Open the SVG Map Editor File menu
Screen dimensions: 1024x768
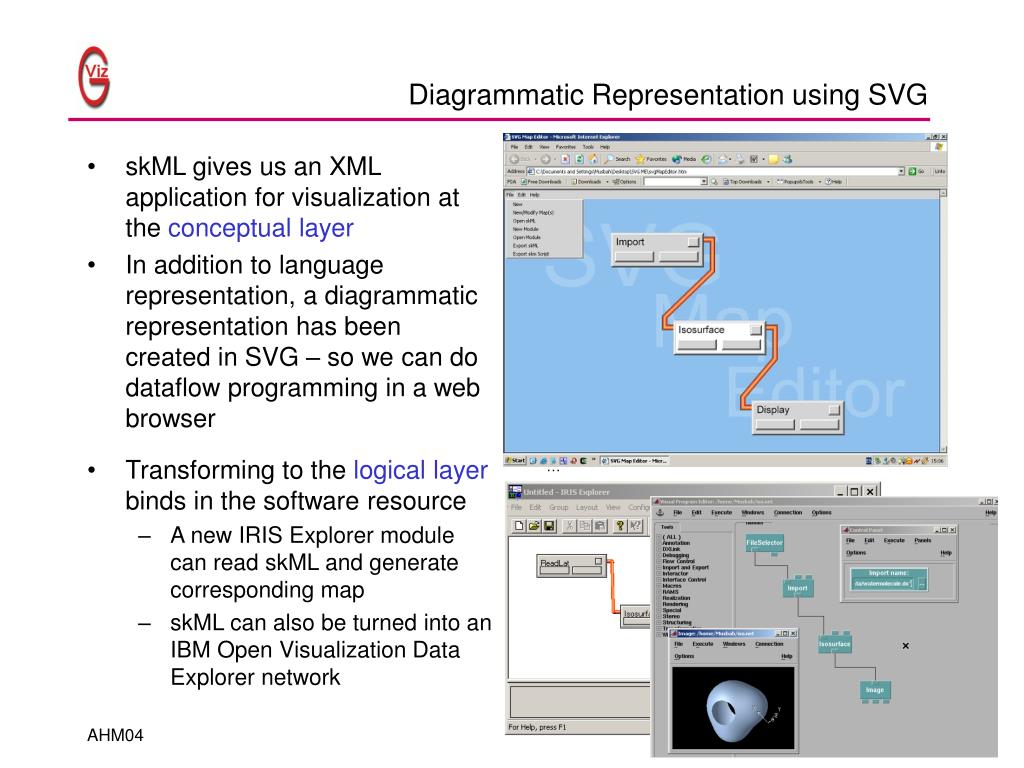point(510,195)
